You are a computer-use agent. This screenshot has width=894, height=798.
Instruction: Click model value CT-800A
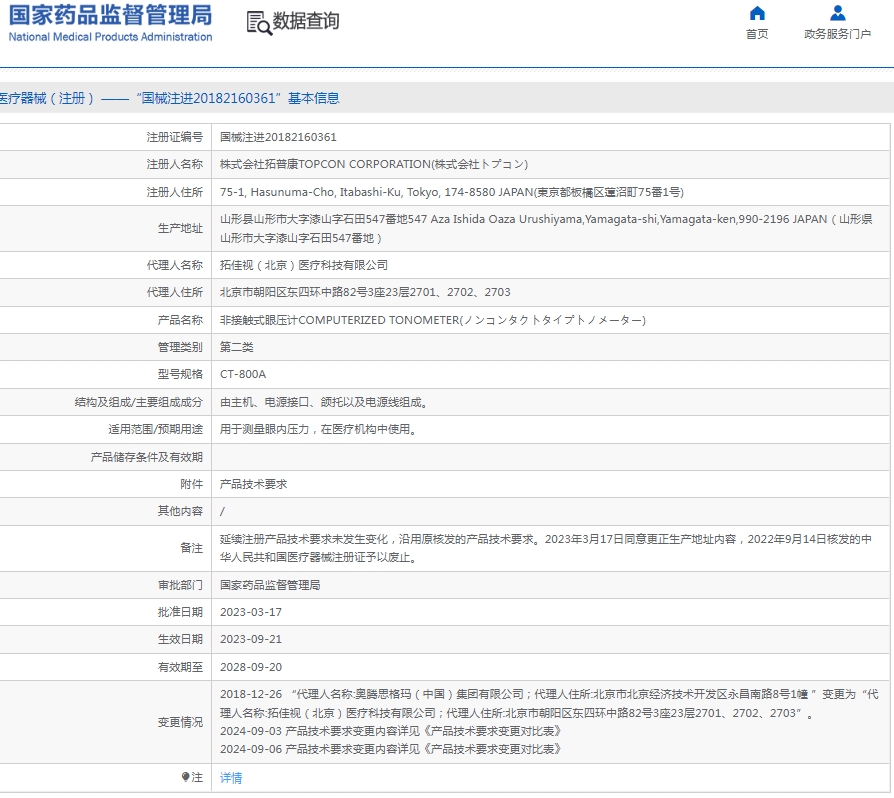(243, 374)
